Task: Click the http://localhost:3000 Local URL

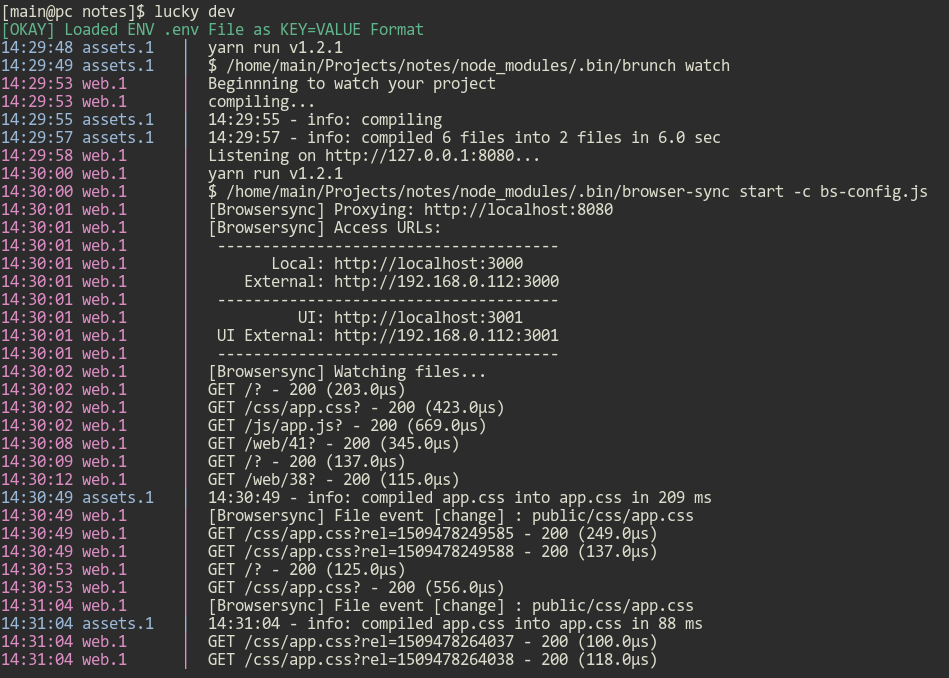Action: tap(428, 264)
